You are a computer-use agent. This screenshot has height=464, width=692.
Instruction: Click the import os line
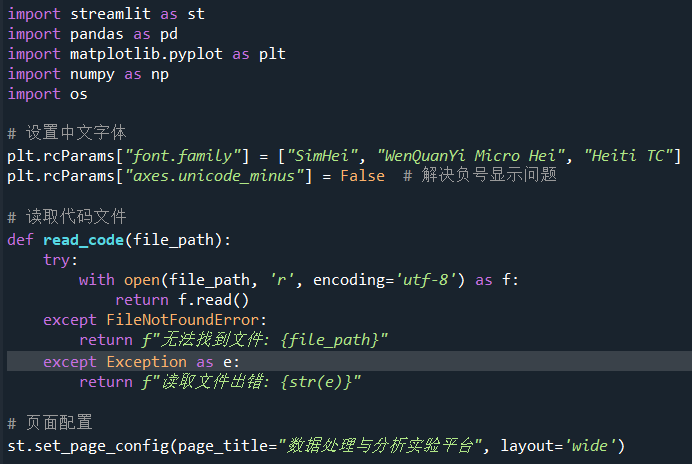coord(47,94)
